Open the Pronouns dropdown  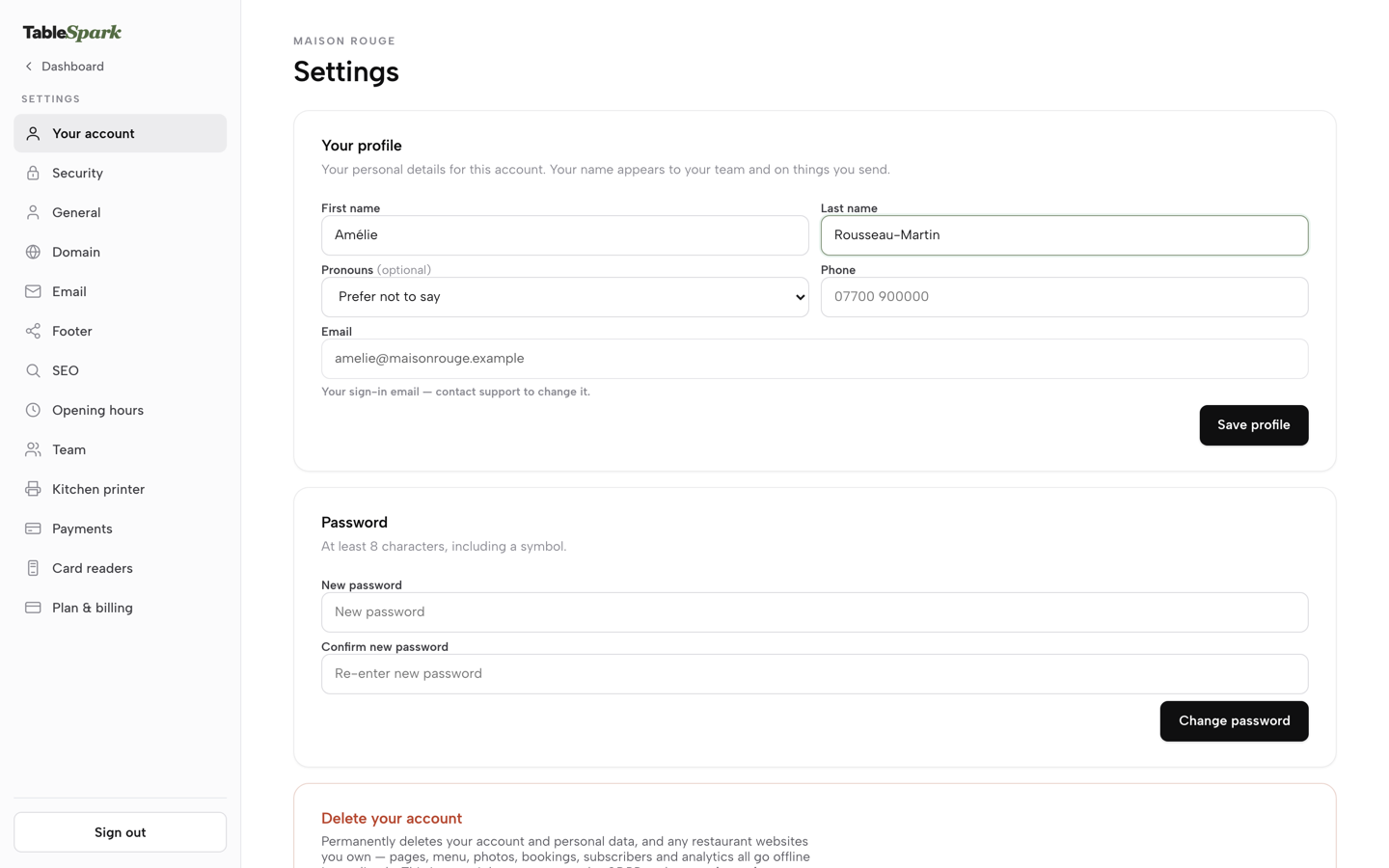tap(565, 297)
